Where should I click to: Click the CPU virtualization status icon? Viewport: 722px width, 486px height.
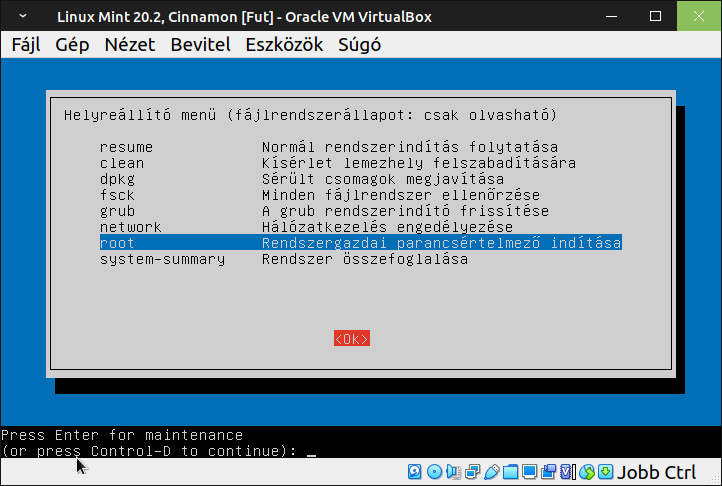[568, 472]
